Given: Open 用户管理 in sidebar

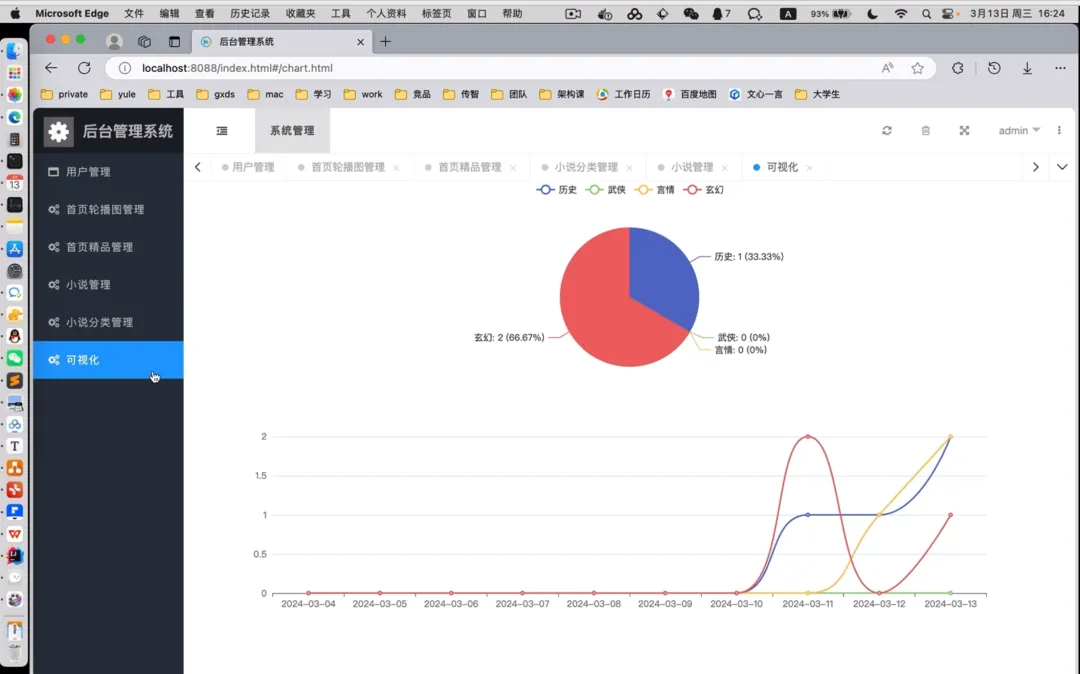Looking at the screenshot, I should point(108,172).
